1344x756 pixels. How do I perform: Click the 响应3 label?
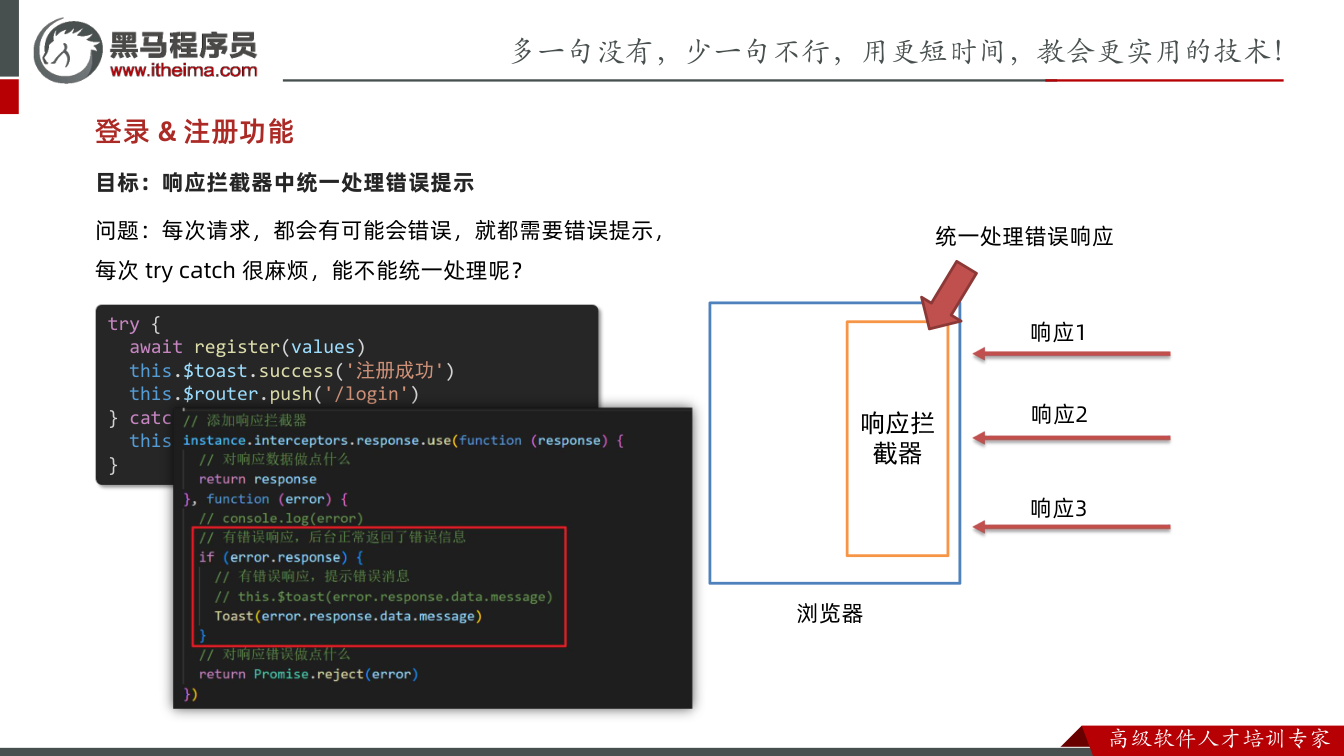coord(1059,508)
